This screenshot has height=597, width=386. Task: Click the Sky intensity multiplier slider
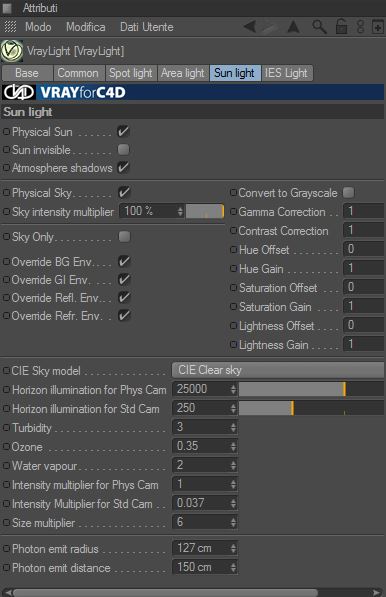(205, 211)
